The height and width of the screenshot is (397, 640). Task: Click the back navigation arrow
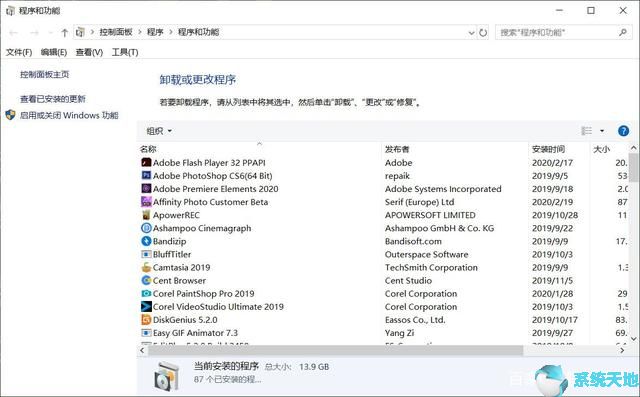click(x=13, y=32)
